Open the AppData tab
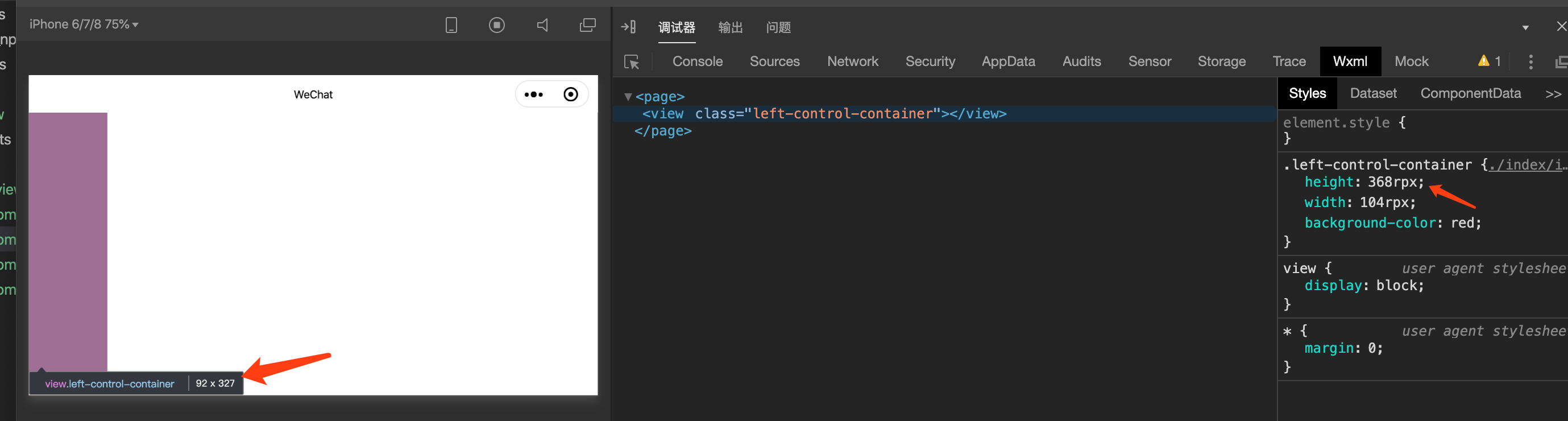 click(x=1008, y=61)
